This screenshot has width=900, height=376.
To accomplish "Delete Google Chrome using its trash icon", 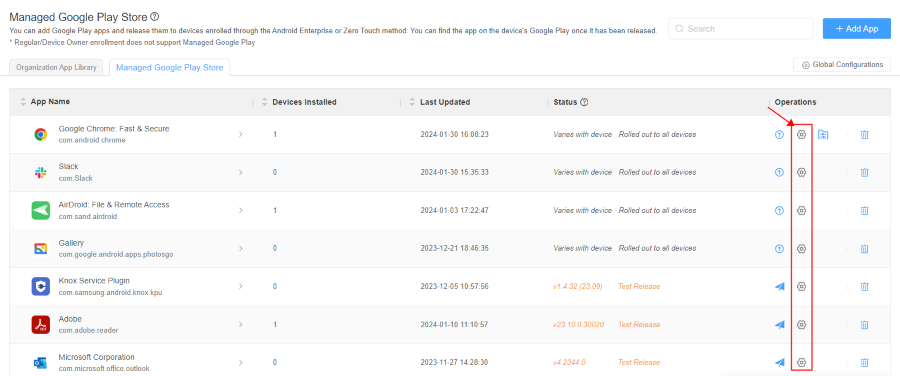I will pos(864,135).
